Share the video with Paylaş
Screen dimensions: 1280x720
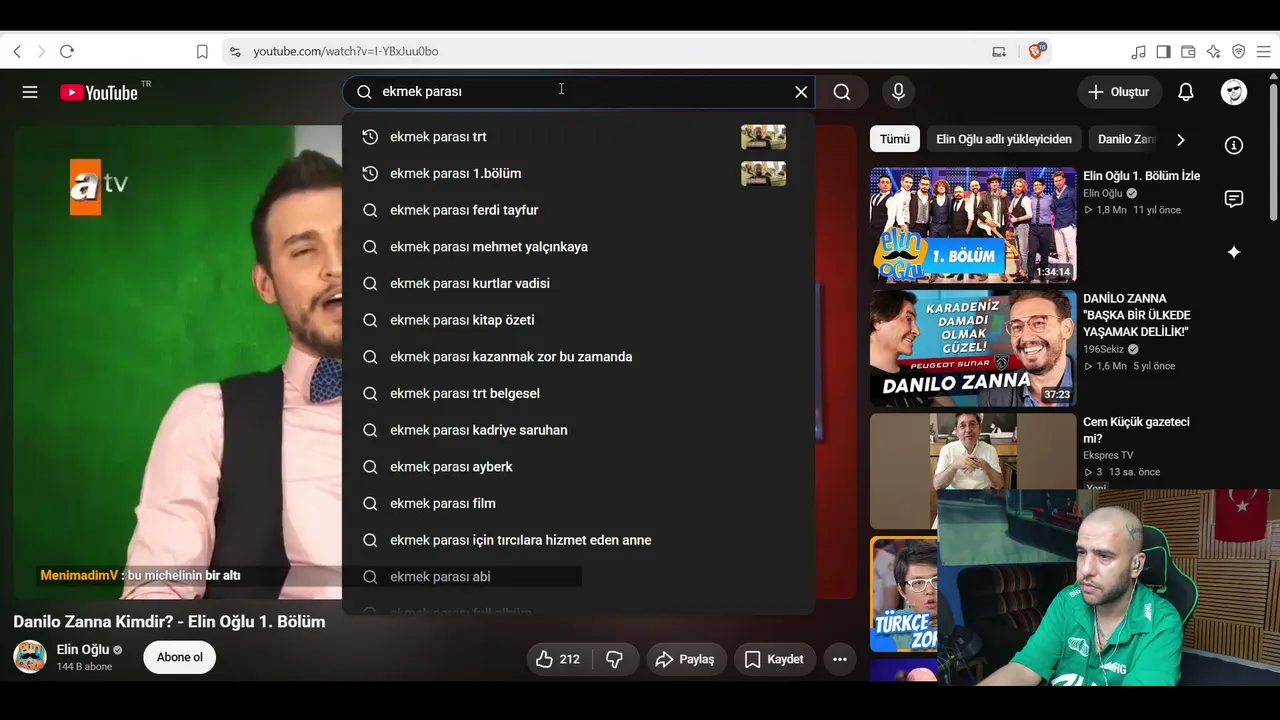click(x=685, y=659)
